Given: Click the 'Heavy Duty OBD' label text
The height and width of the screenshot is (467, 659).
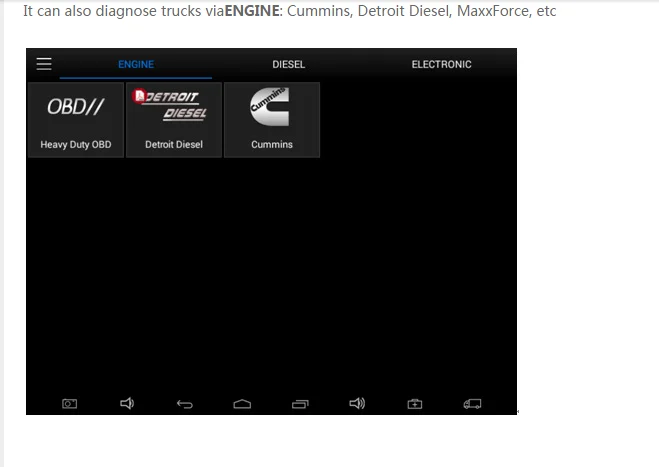Looking at the screenshot, I should (76, 145).
